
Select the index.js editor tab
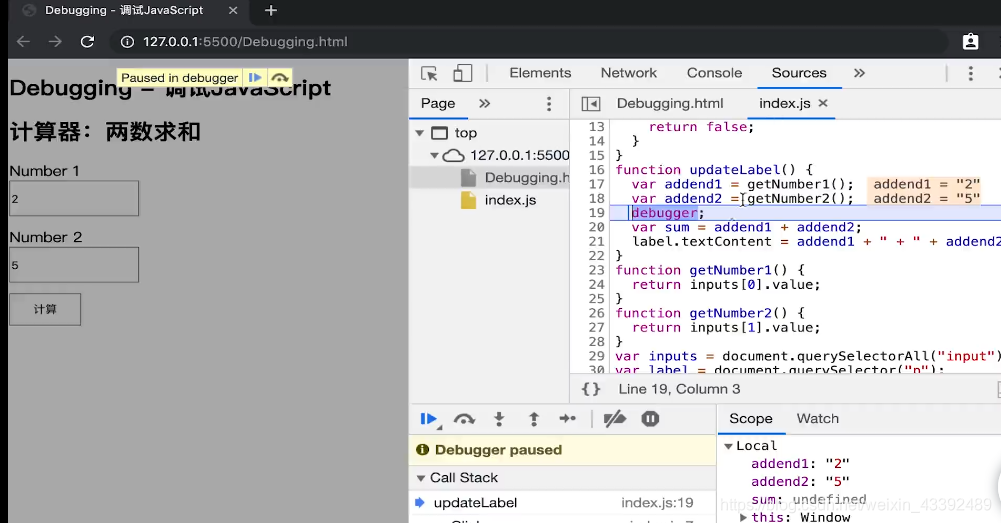[785, 103]
